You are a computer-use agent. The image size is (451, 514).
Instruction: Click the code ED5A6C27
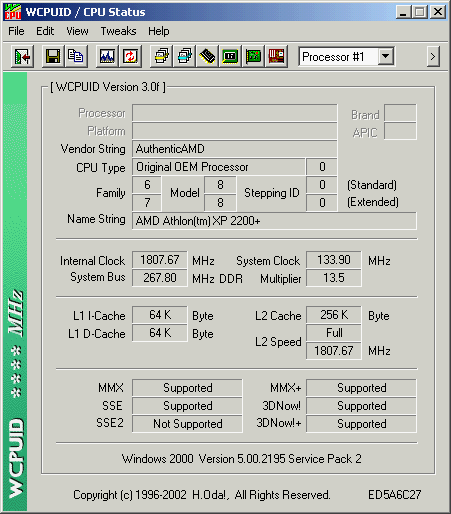pos(394,495)
